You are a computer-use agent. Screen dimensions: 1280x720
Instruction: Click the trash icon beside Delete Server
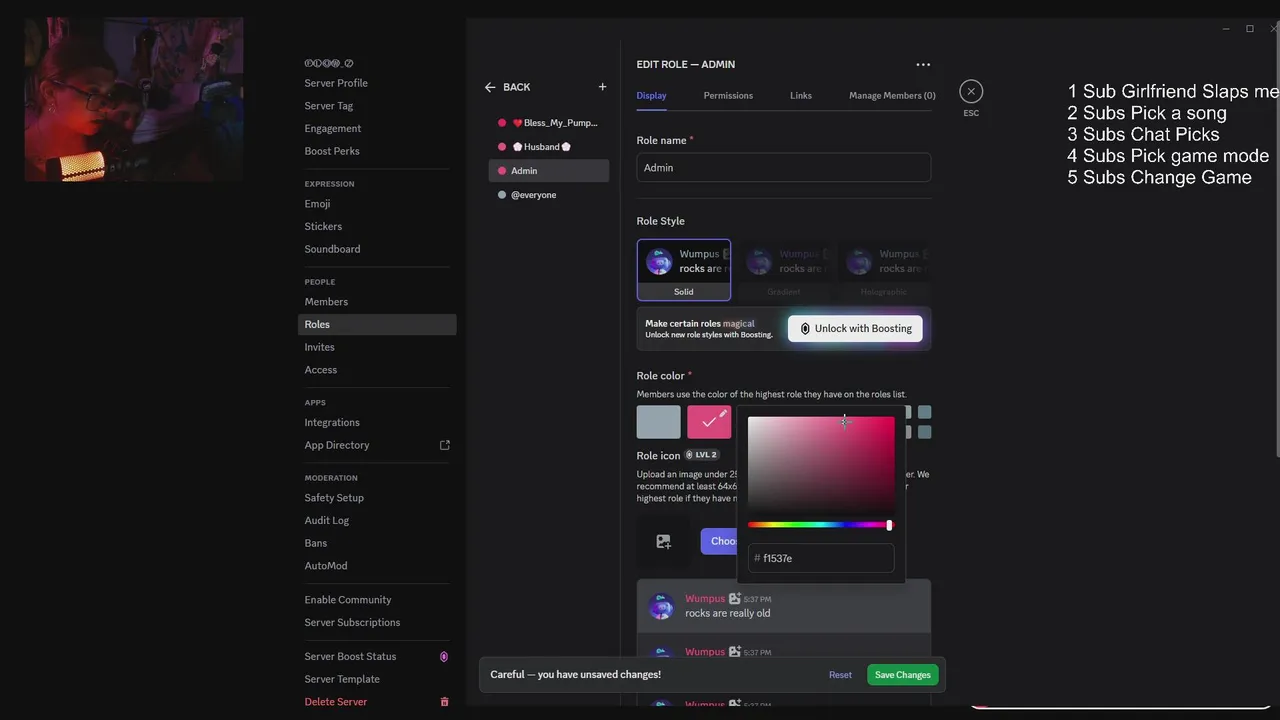coord(445,702)
